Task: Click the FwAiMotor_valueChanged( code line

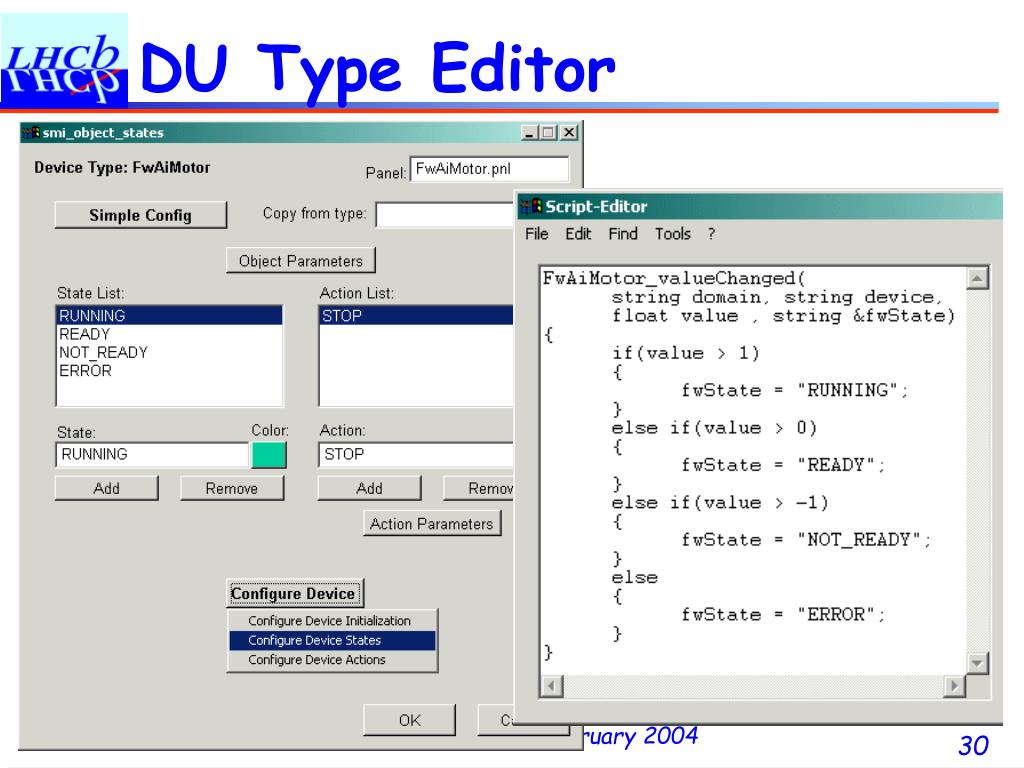Action: (x=674, y=278)
